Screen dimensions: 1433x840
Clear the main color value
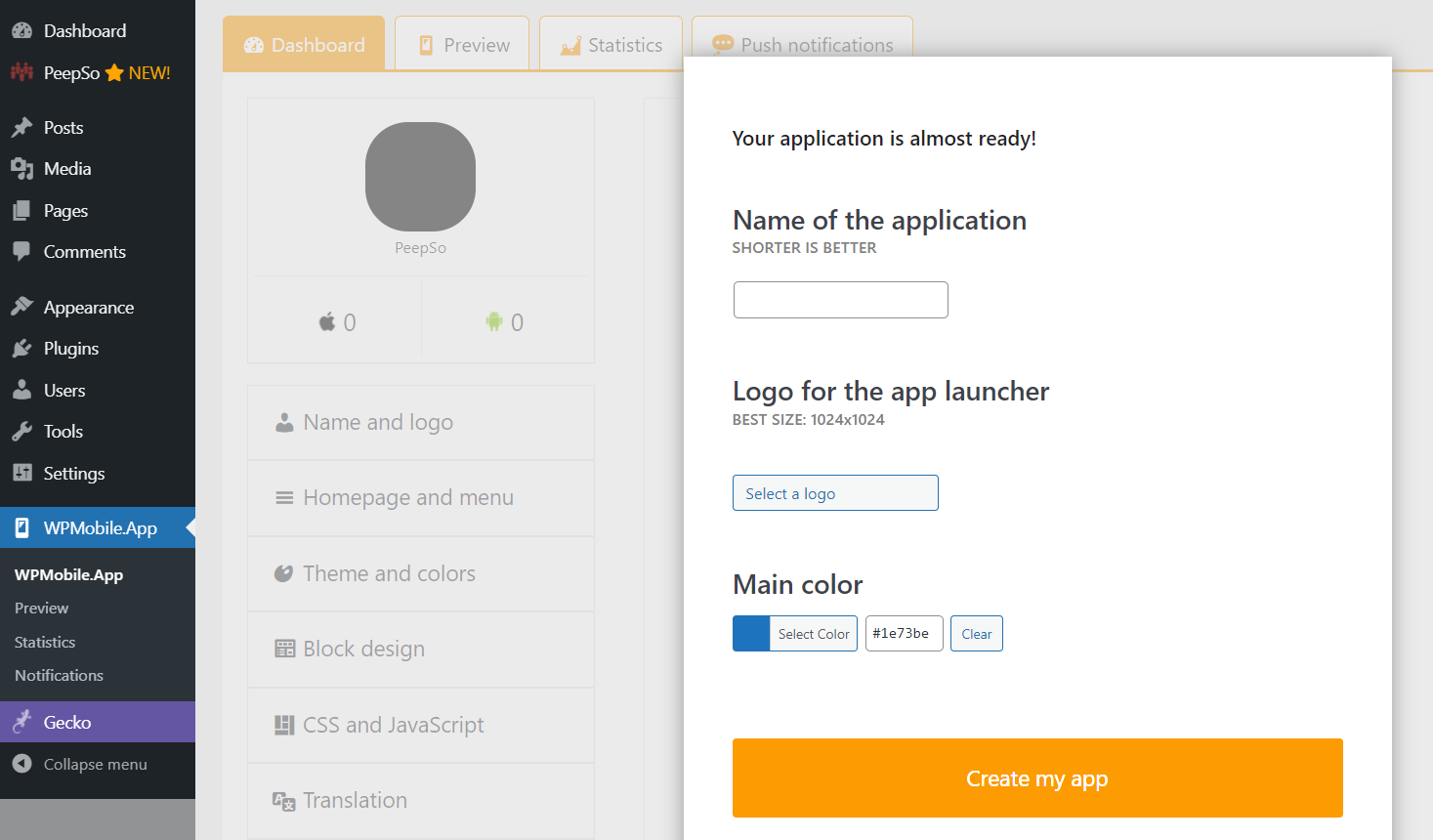(977, 634)
